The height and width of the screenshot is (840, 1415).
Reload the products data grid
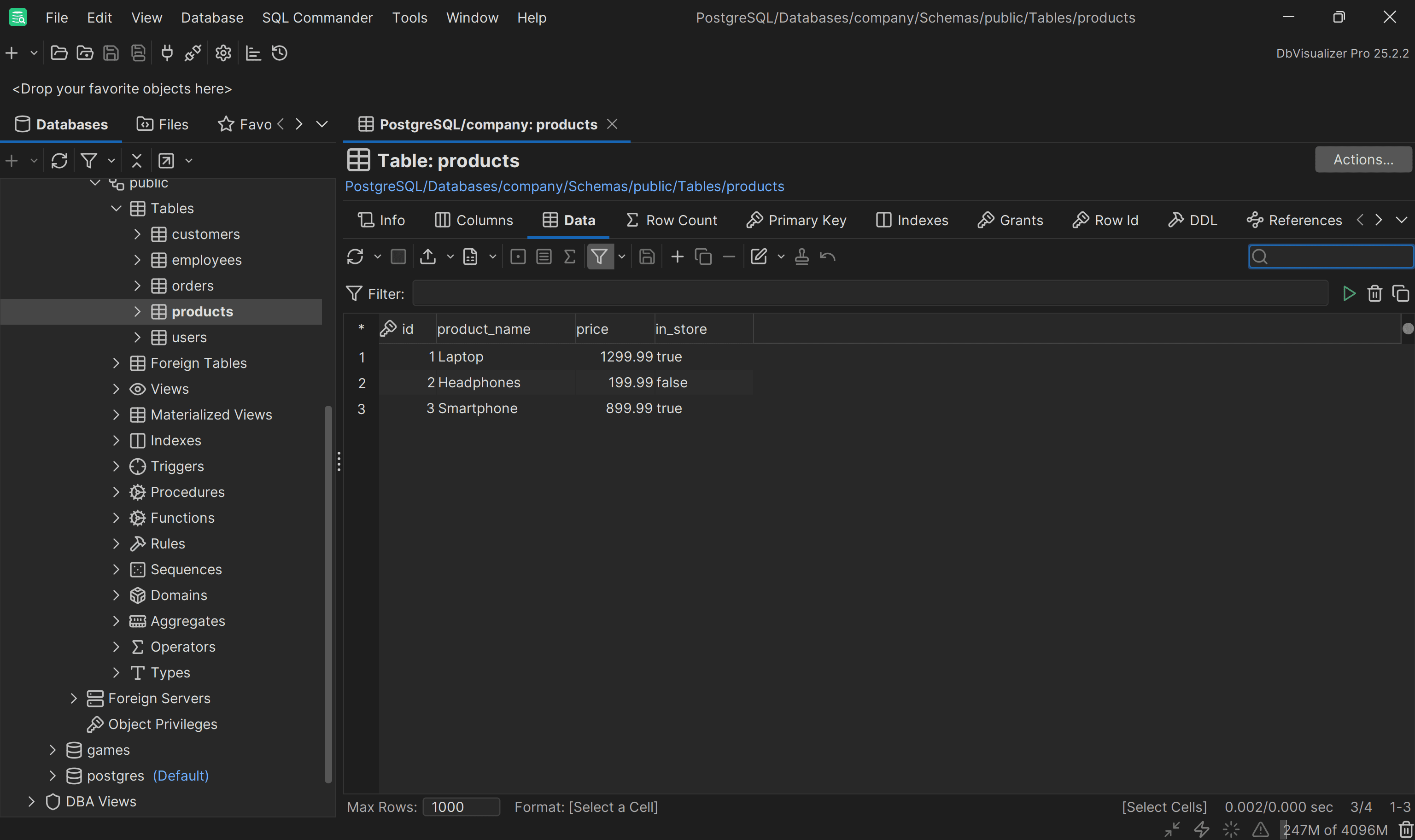click(x=355, y=257)
